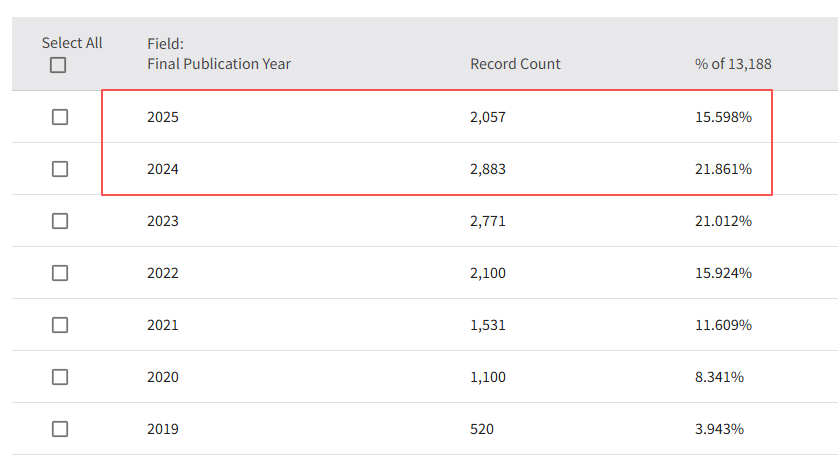Enable the checkbox next to 2023
This screenshot has width=838, height=456.
[x=60, y=221]
